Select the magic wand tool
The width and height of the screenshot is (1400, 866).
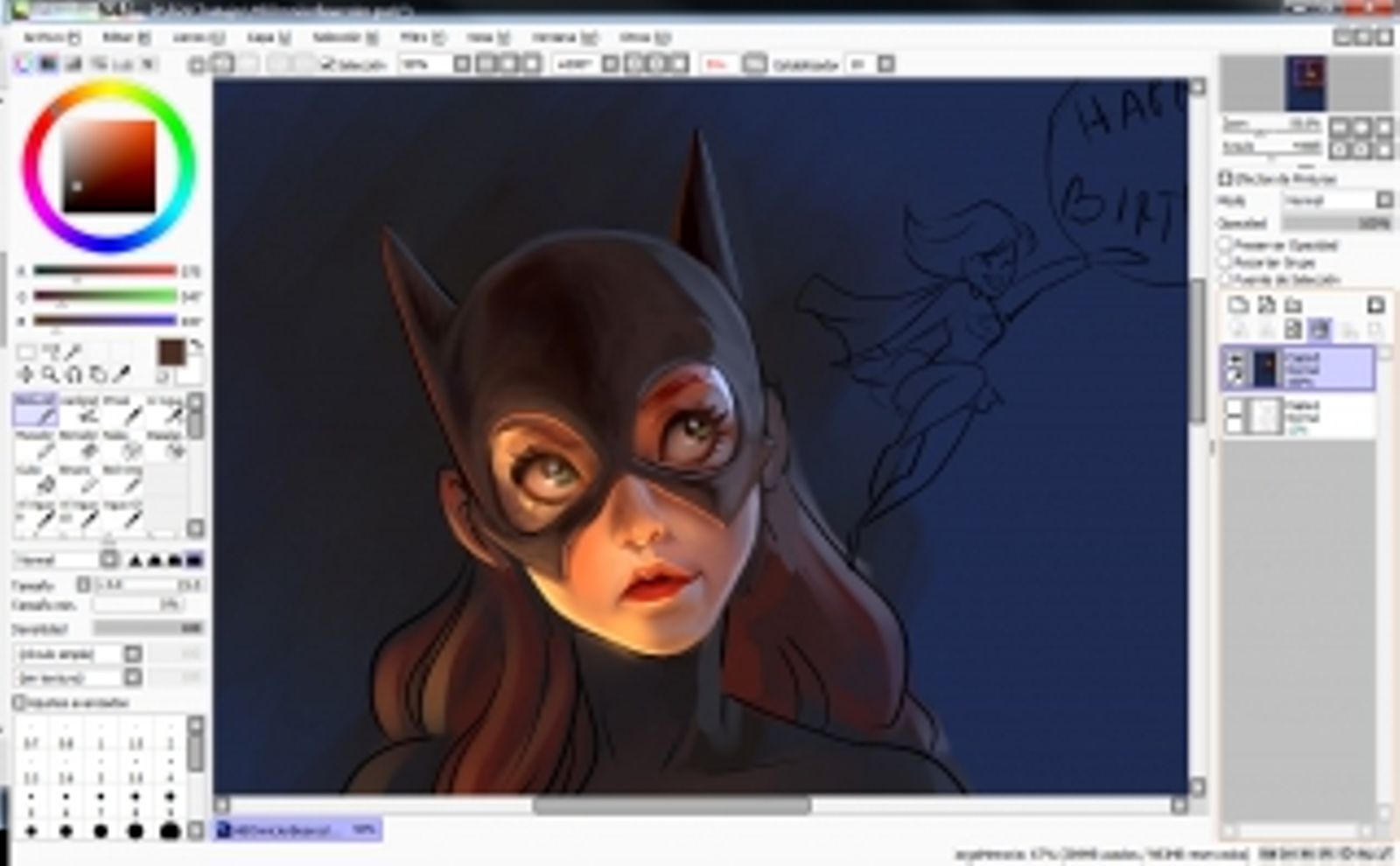coord(74,353)
